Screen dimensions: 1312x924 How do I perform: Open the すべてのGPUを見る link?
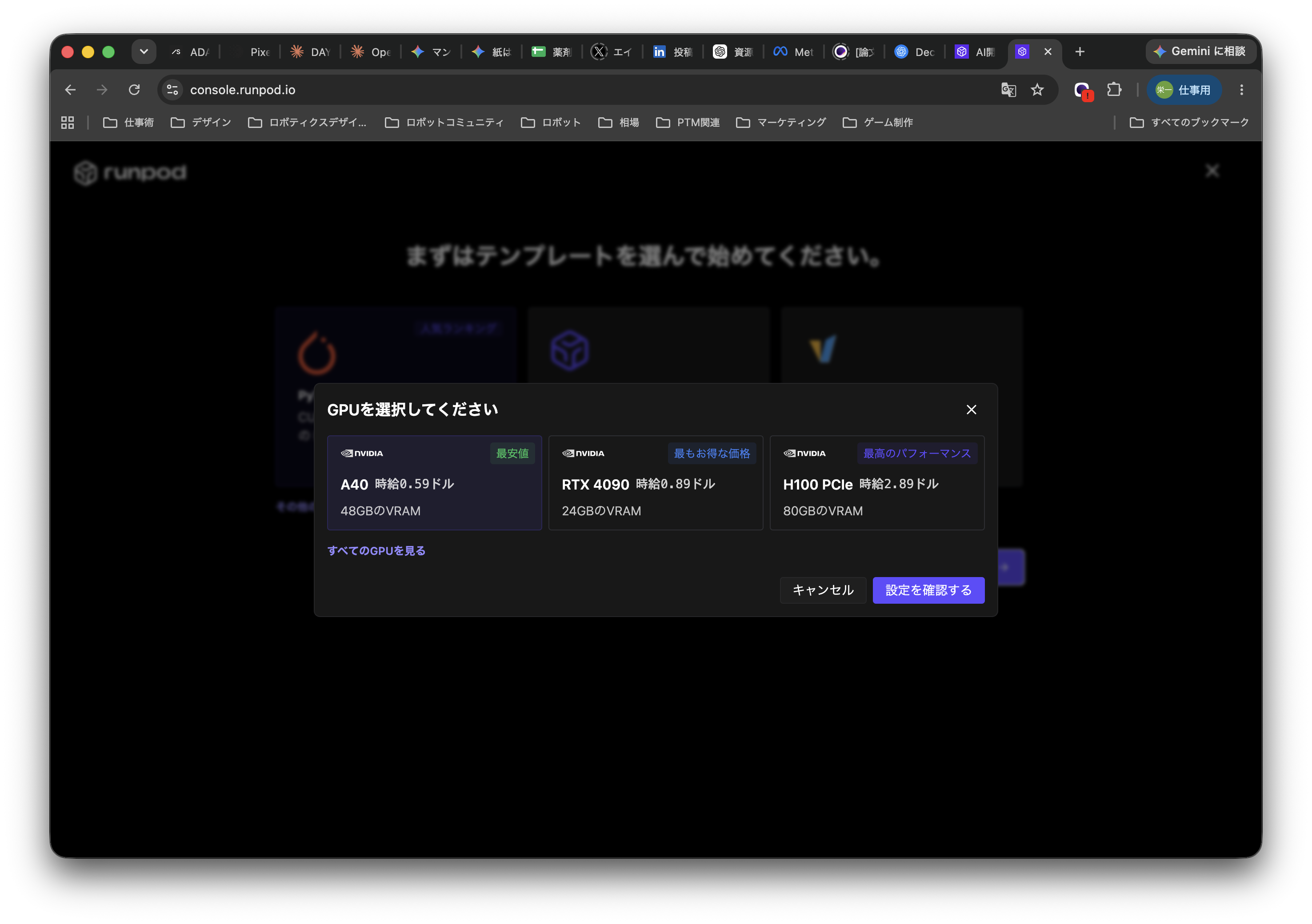coord(376,550)
